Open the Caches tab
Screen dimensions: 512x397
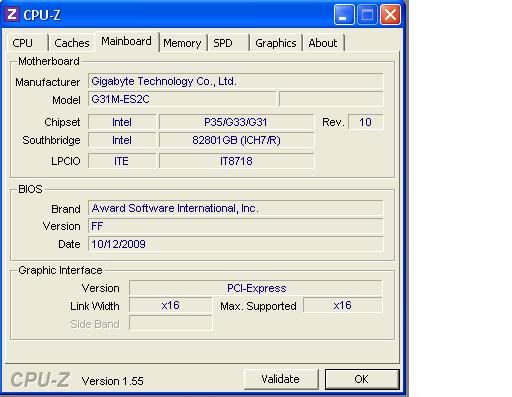(x=72, y=43)
